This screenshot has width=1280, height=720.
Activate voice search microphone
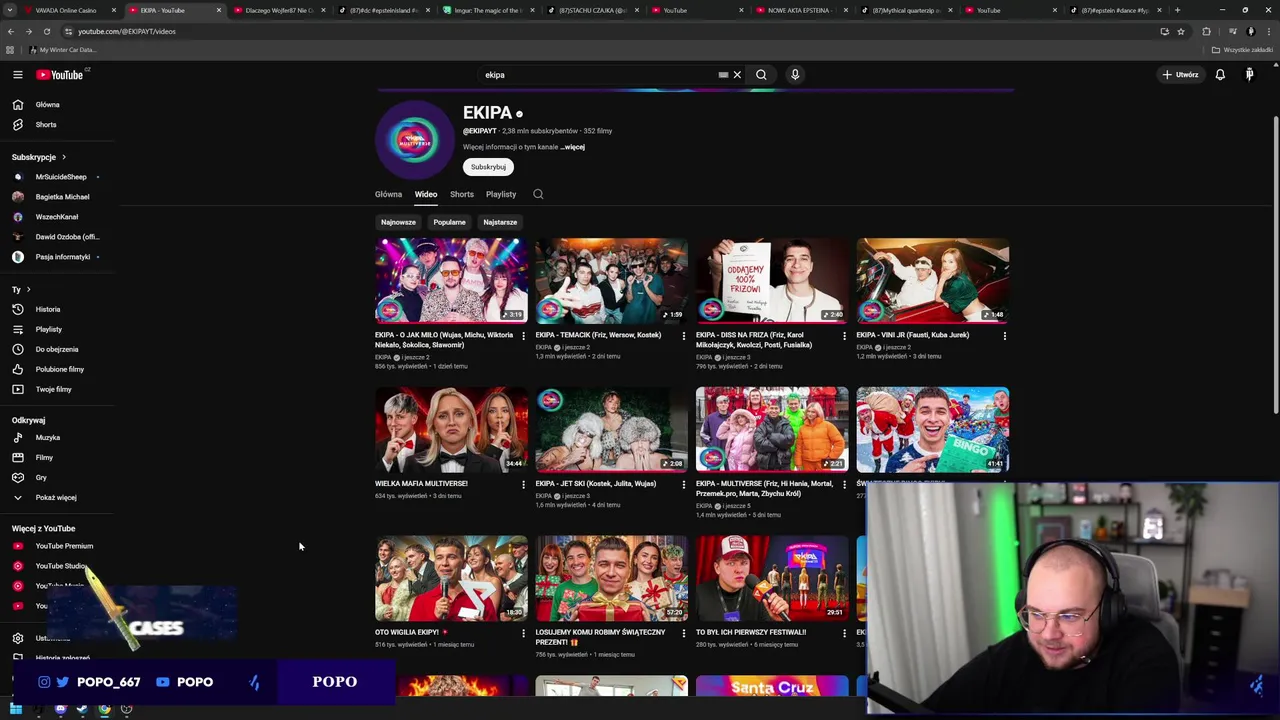(795, 75)
